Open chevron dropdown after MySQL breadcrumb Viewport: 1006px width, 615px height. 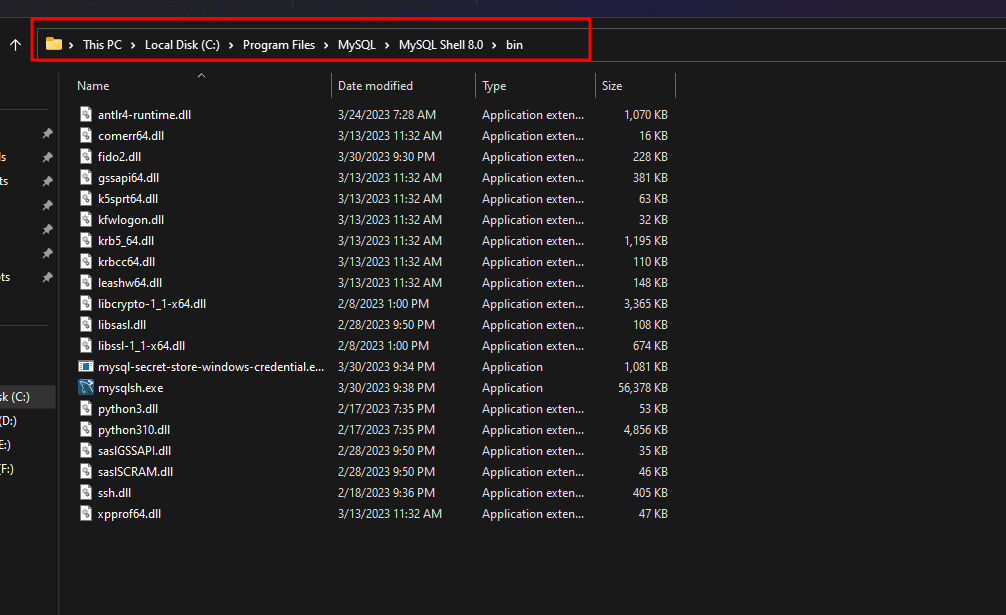tap(387, 45)
